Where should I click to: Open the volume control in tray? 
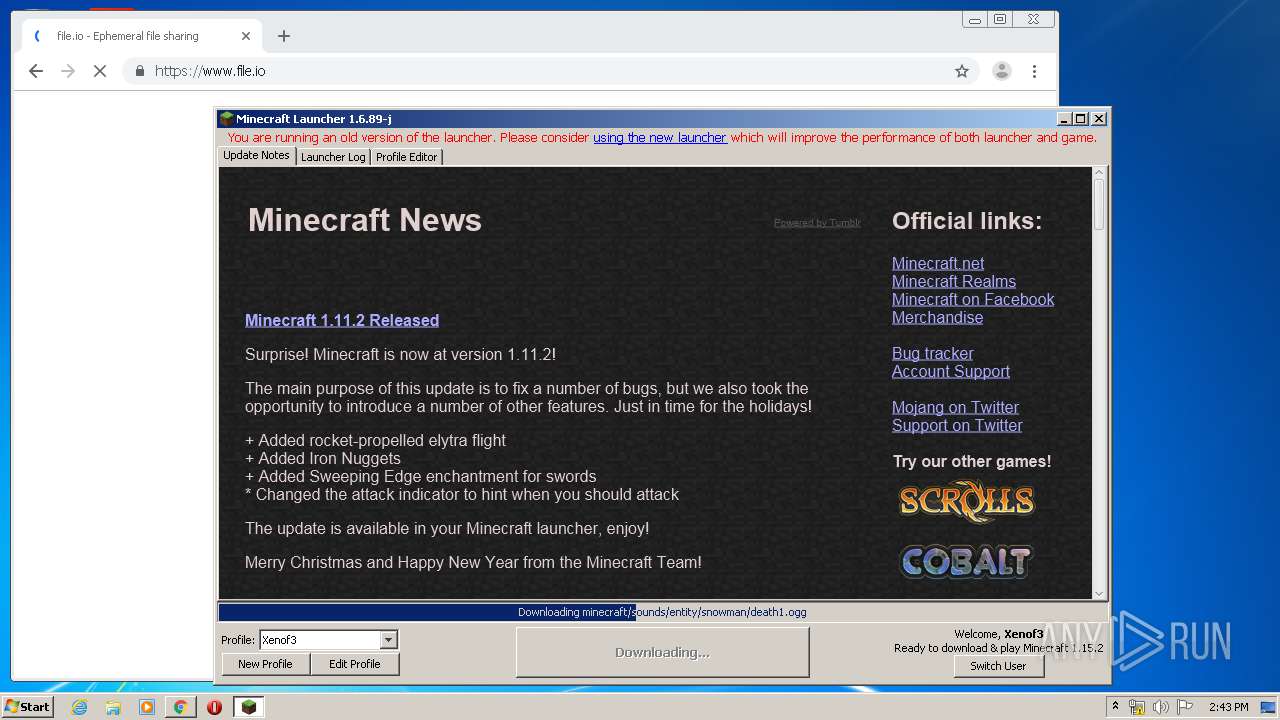point(1160,707)
